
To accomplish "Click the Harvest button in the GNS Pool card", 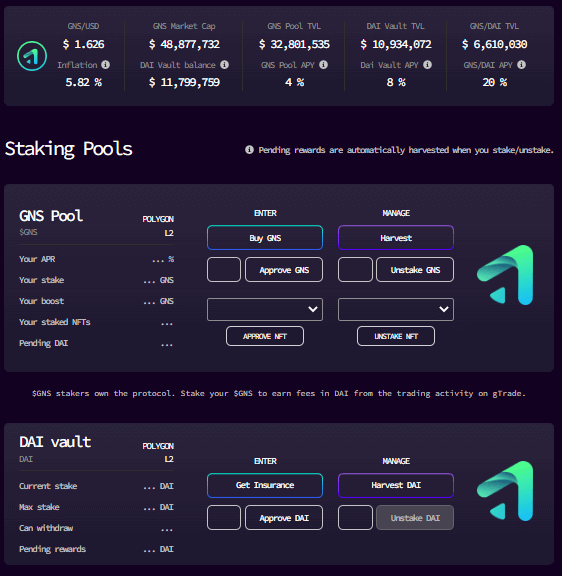I will [396, 238].
